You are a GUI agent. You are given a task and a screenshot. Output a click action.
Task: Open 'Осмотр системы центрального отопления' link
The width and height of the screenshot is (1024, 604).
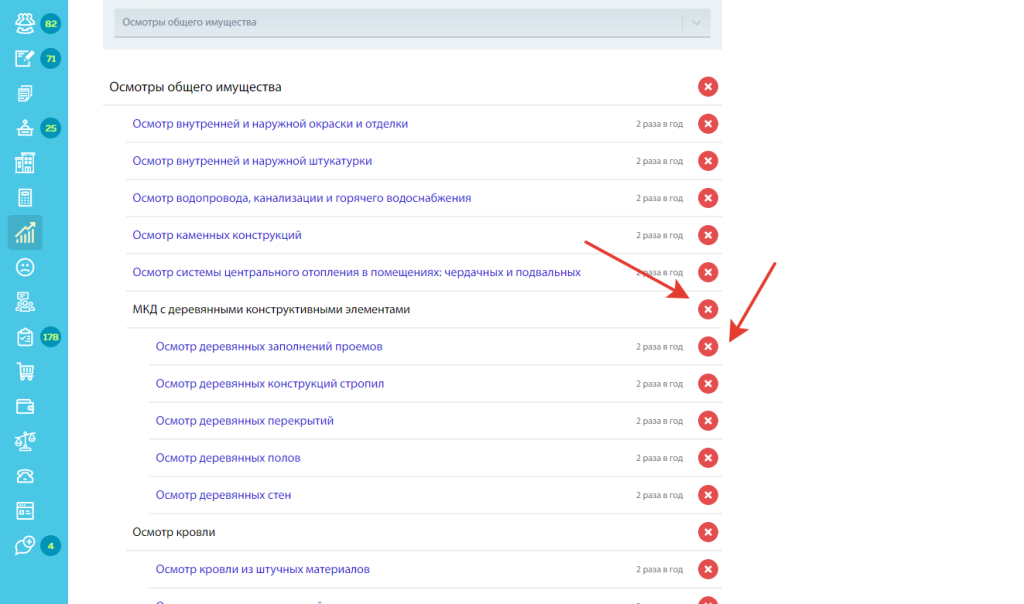(x=357, y=272)
